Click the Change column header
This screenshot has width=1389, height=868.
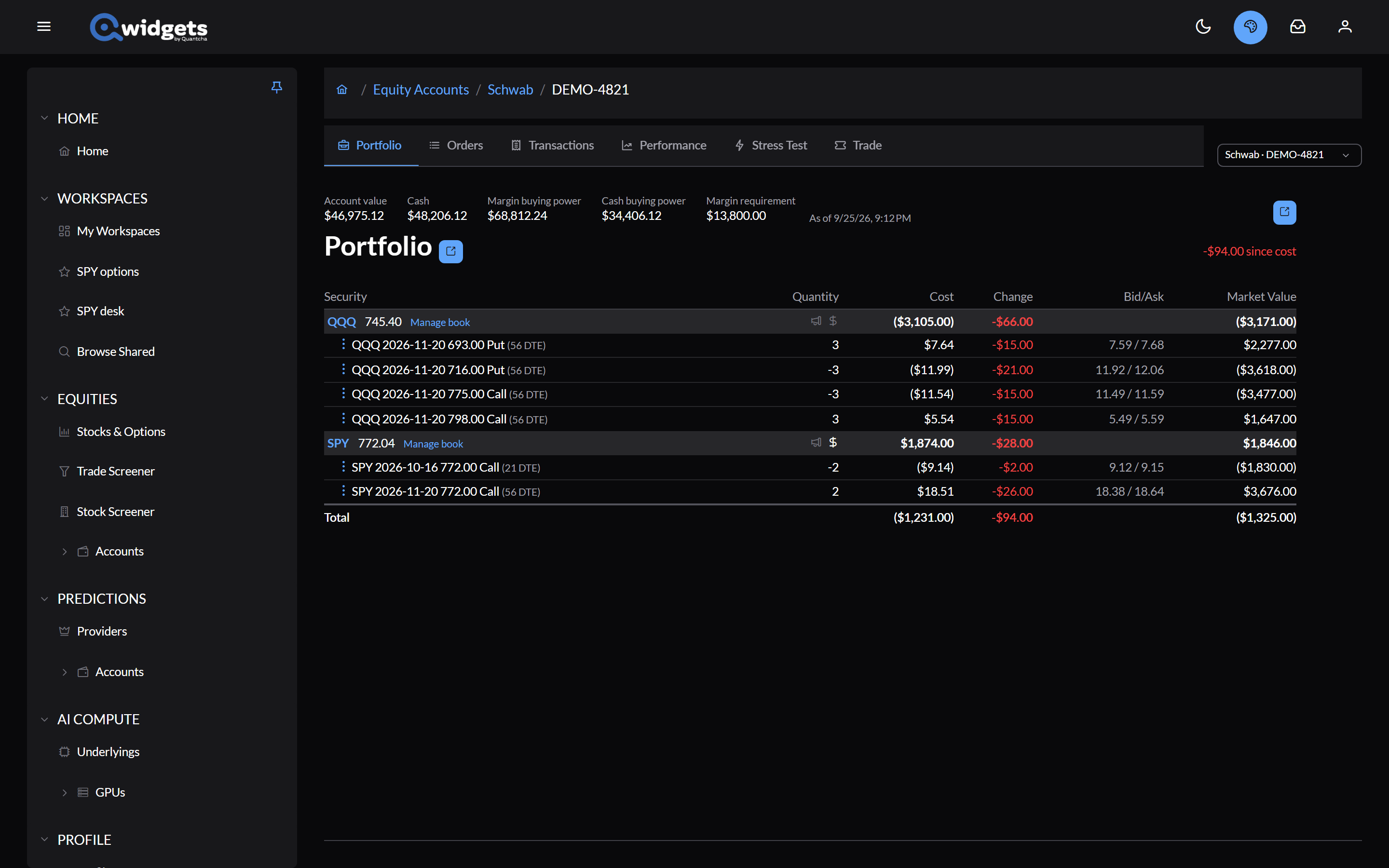click(x=1012, y=297)
